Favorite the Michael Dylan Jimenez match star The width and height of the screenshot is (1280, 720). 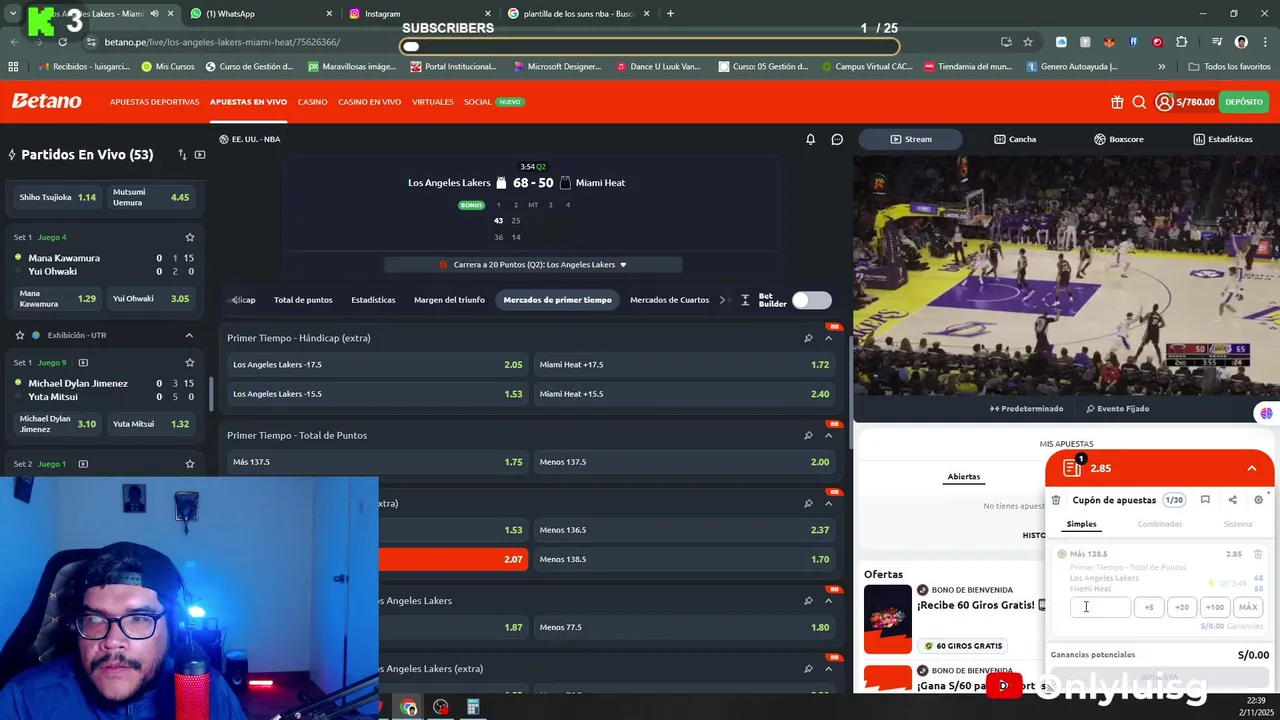pos(189,362)
